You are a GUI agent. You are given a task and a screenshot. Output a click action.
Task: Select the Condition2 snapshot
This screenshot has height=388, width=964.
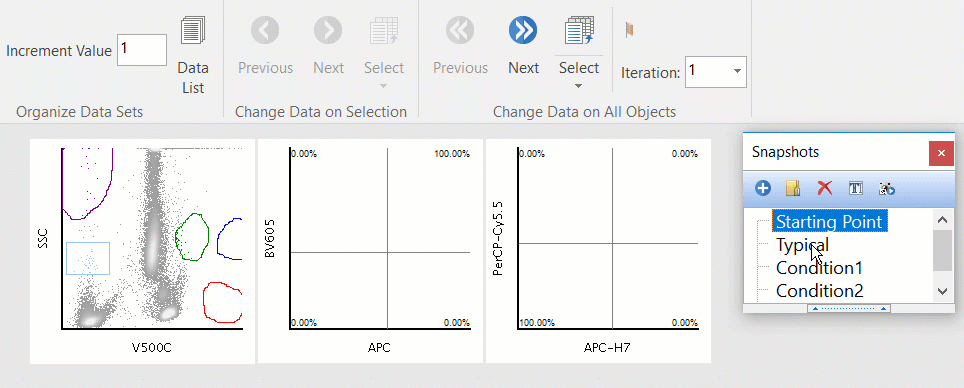(x=820, y=290)
